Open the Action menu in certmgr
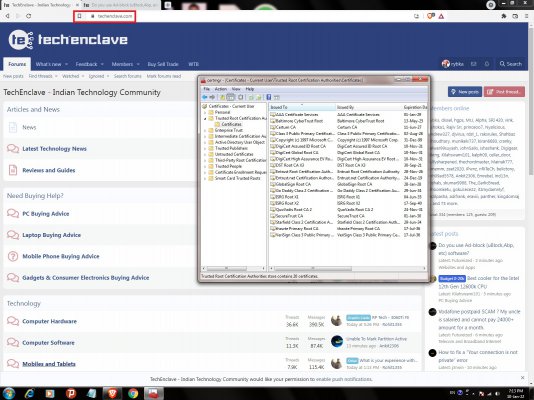 (x=221, y=89)
